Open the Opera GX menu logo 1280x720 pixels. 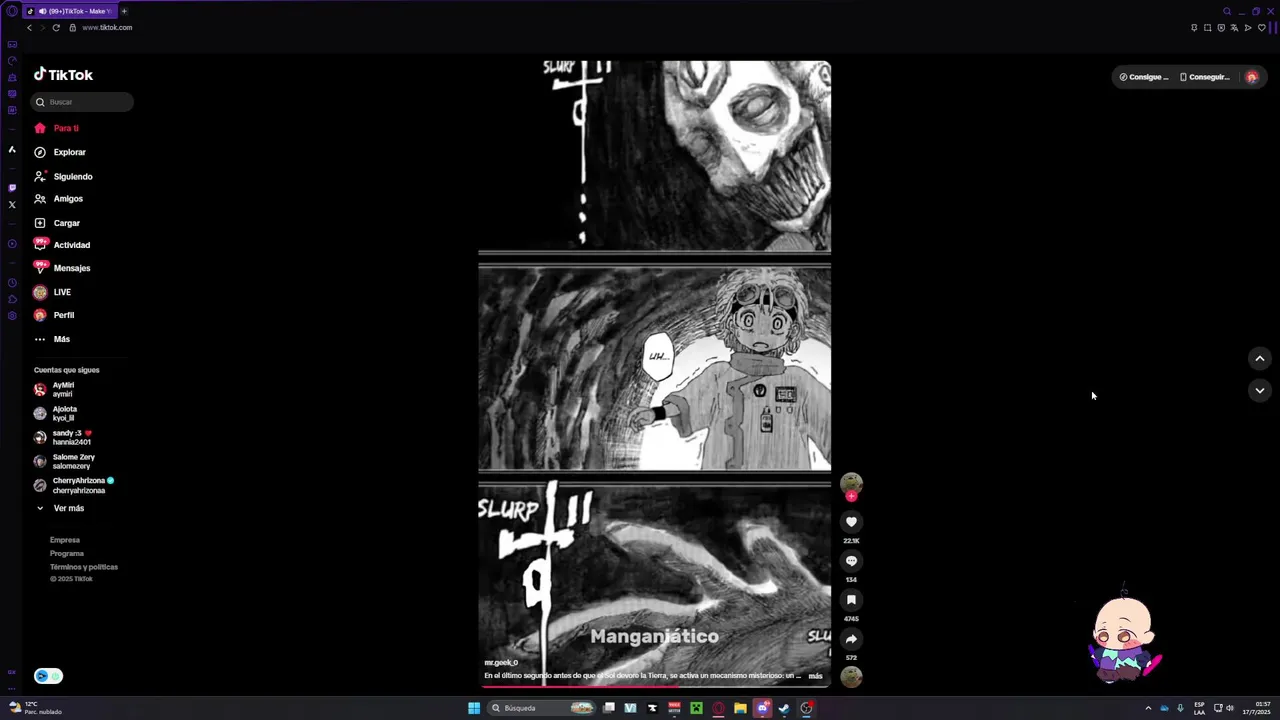(12, 11)
